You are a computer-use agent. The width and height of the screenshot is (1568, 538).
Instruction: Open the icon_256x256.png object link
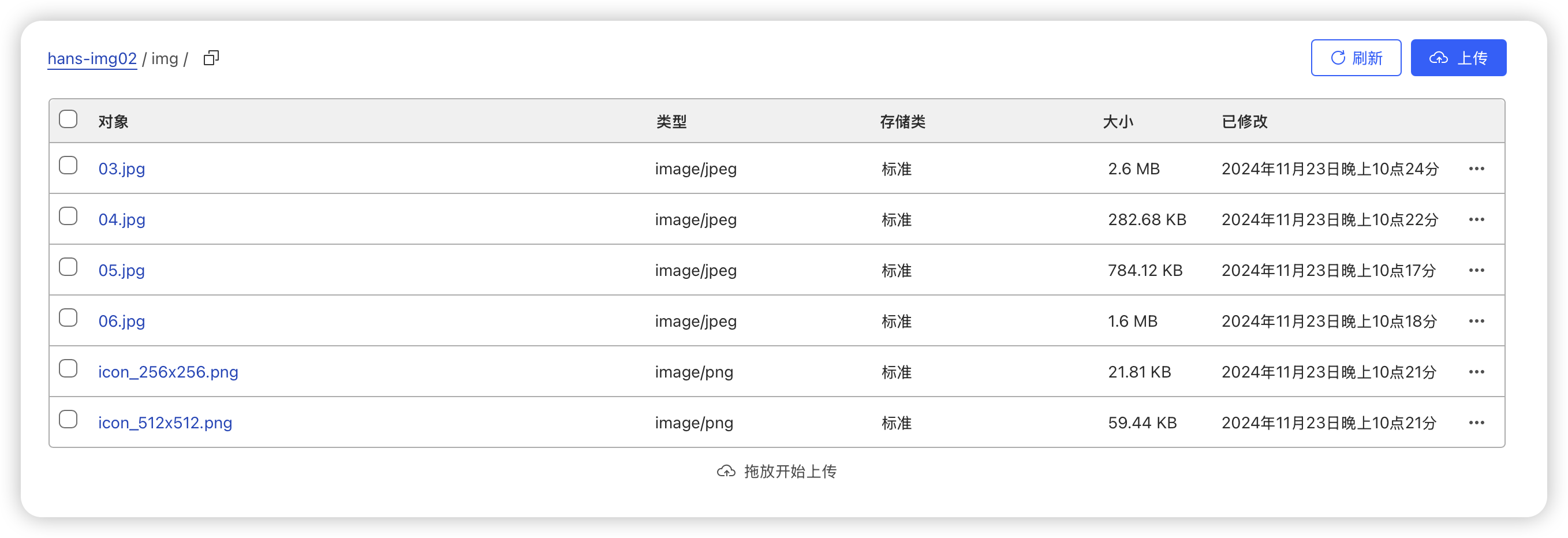pos(168,372)
